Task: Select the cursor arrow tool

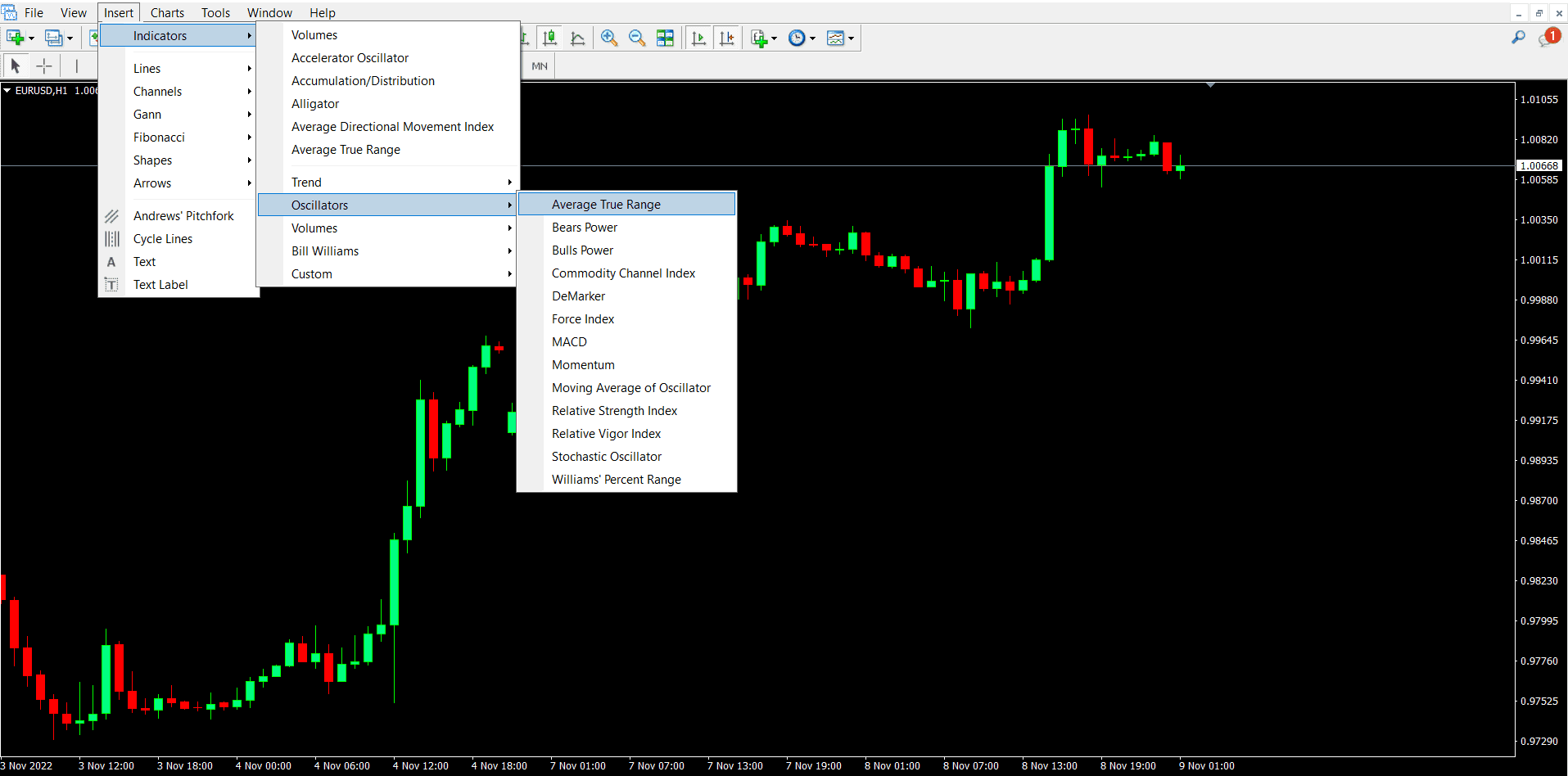Action: click(x=16, y=65)
